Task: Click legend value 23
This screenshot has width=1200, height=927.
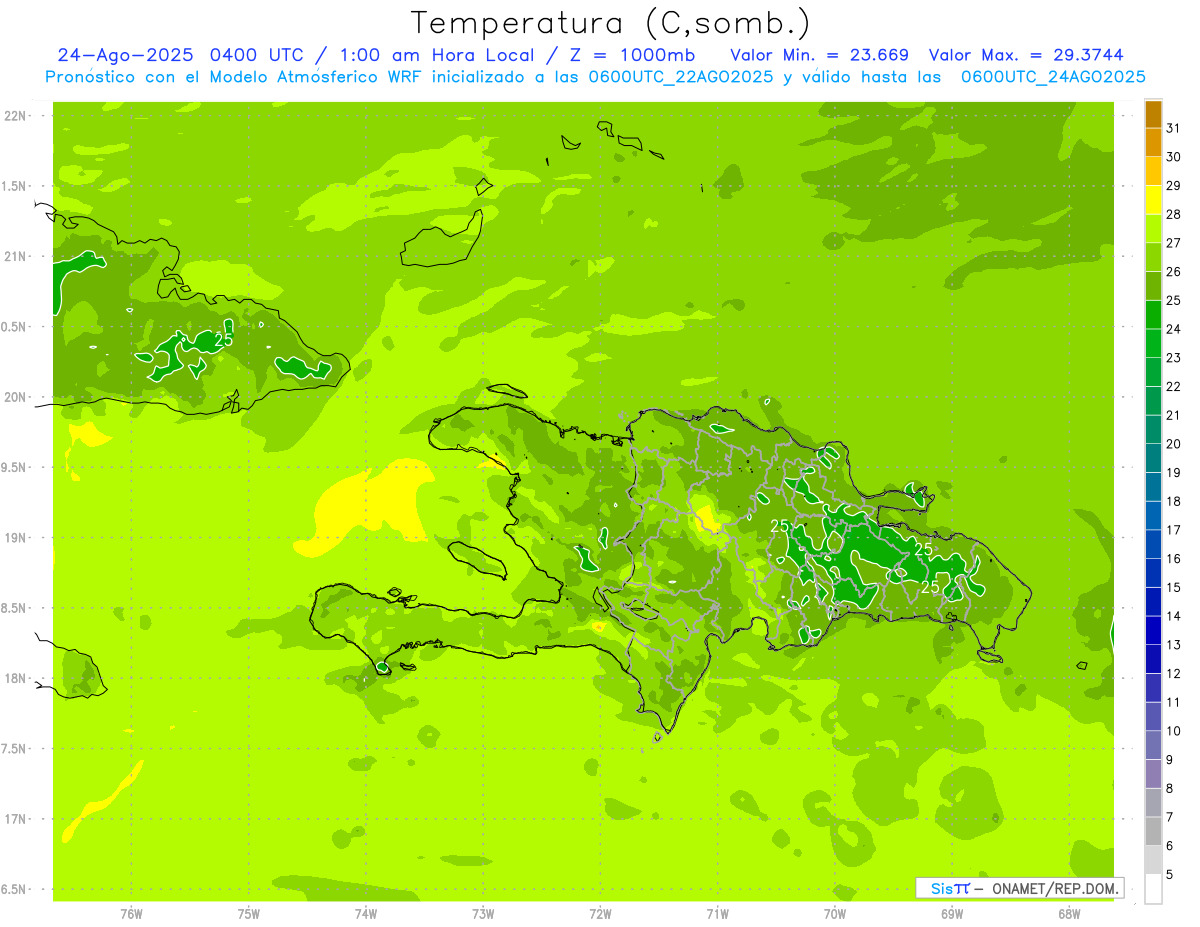Action: point(1173,358)
